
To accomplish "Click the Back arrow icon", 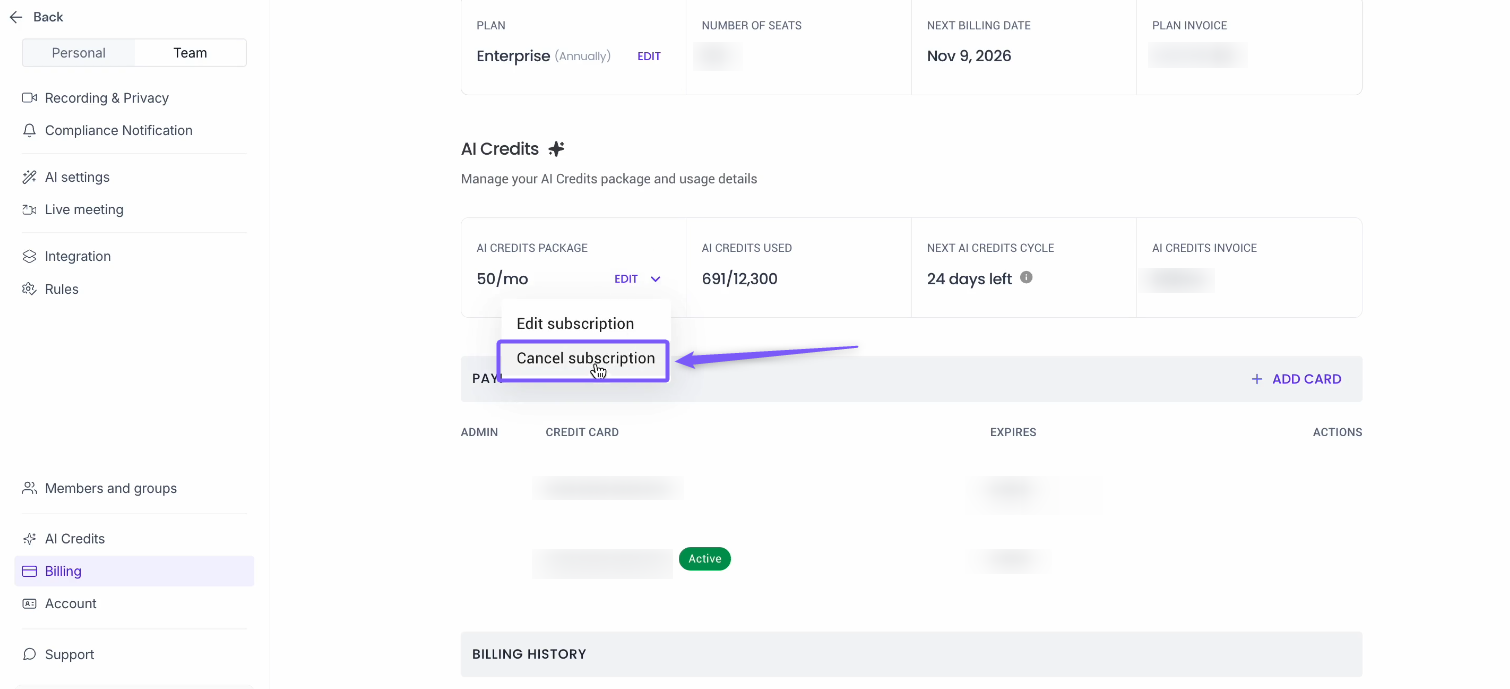I will [16, 17].
